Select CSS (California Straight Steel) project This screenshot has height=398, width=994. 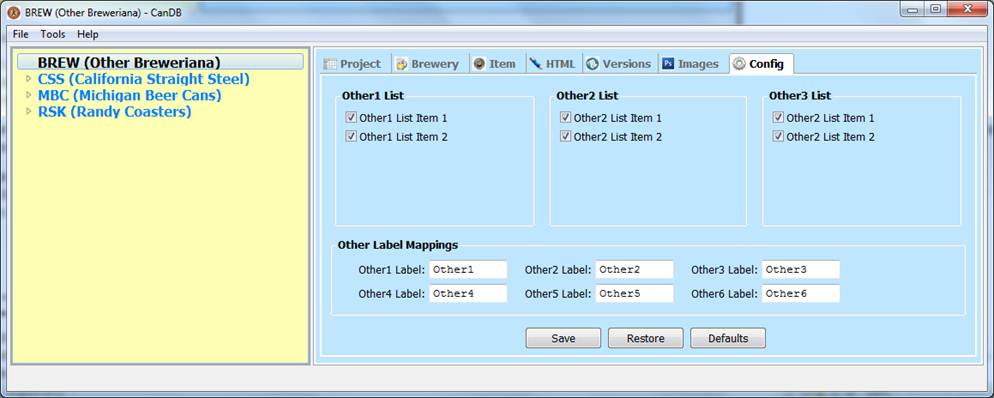pos(143,79)
